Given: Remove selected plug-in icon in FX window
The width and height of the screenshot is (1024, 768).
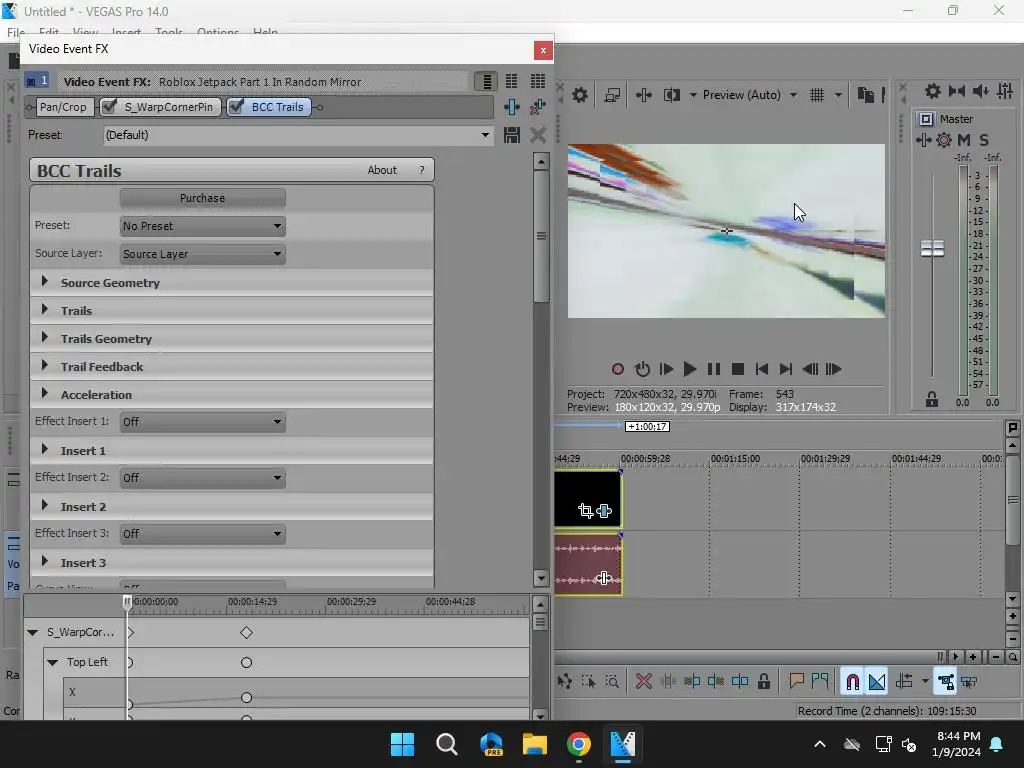Looking at the screenshot, I should pos(537,107).
